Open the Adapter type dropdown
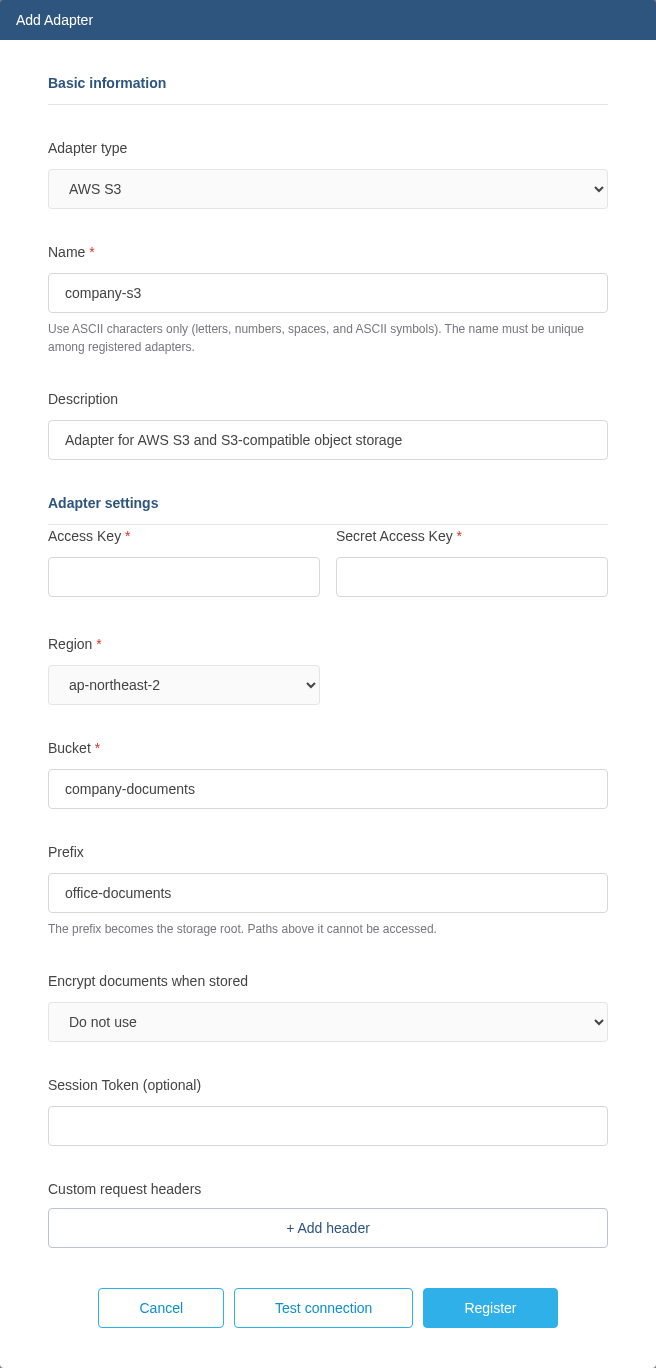This screenshot has width=656, height=1368. [328, 189]
